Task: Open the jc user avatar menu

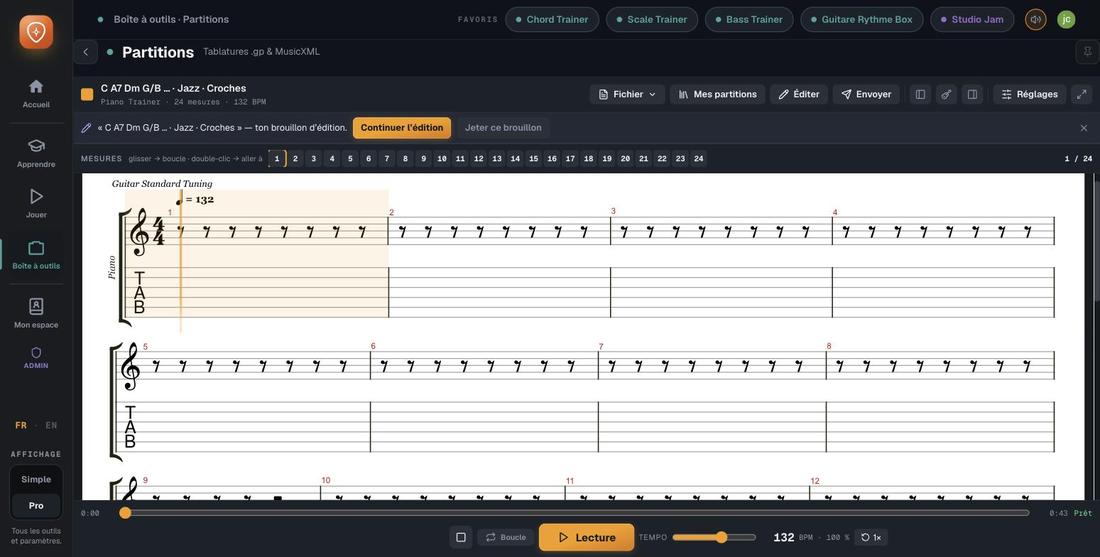Action: [x=1066, y=19]
